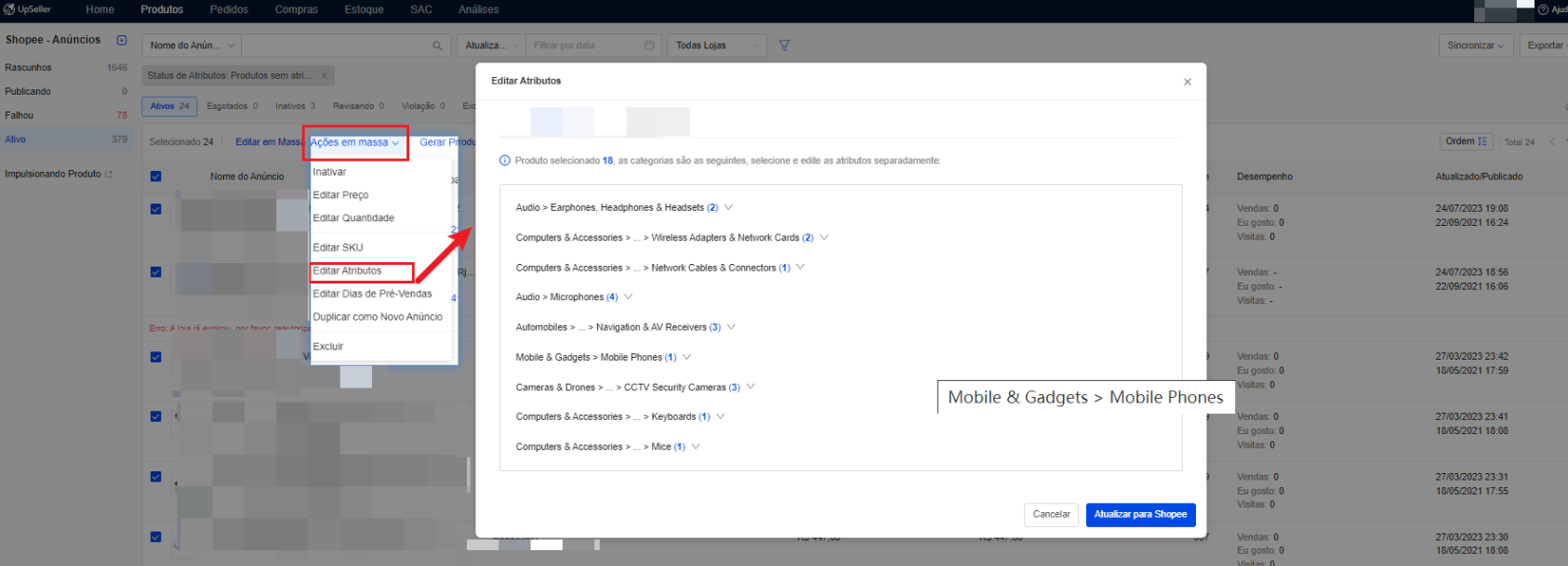The image size is (1568, 566).
Task: Uncheck checkbox of row dated 27/03/2023 23:42
Action: [156, 357]
